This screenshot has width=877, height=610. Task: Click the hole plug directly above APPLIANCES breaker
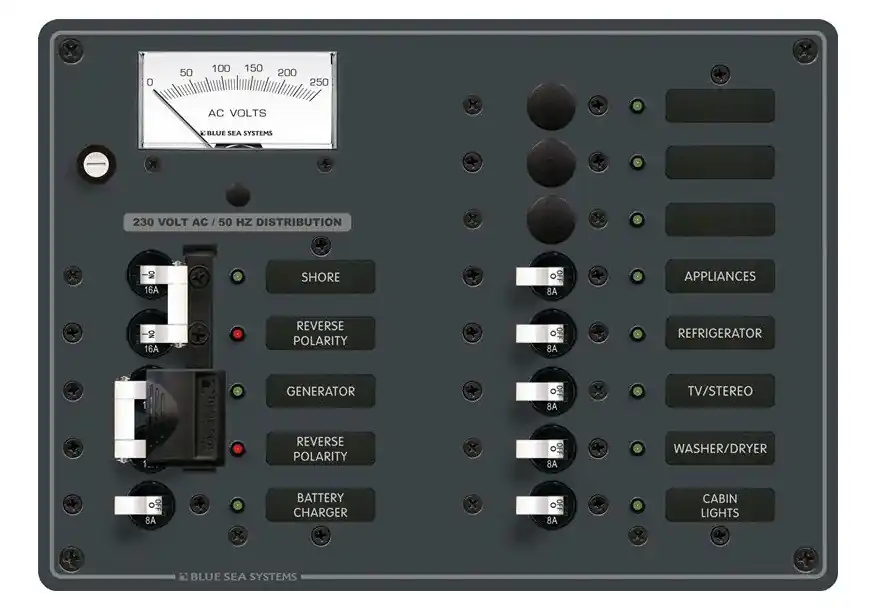tap(551, 219)
